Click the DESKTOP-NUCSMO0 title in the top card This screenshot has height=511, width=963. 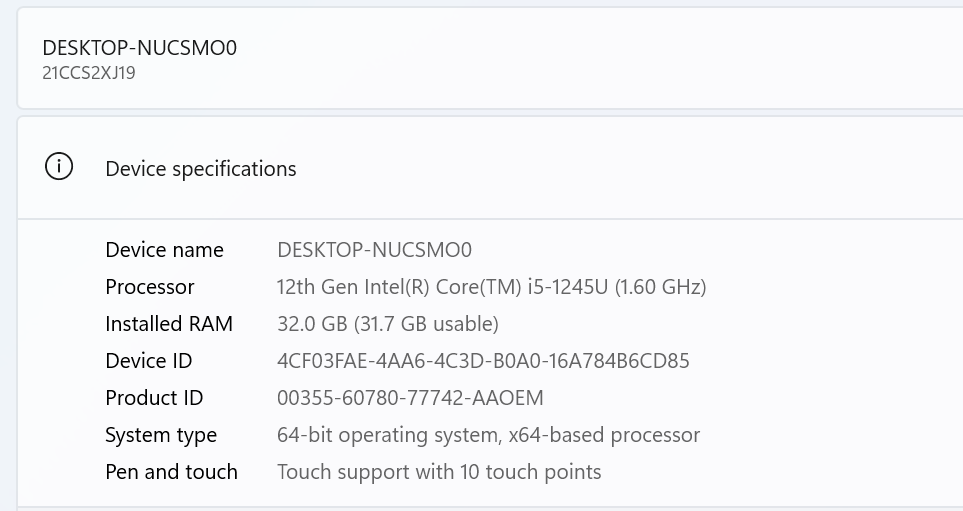pos(140,47)
